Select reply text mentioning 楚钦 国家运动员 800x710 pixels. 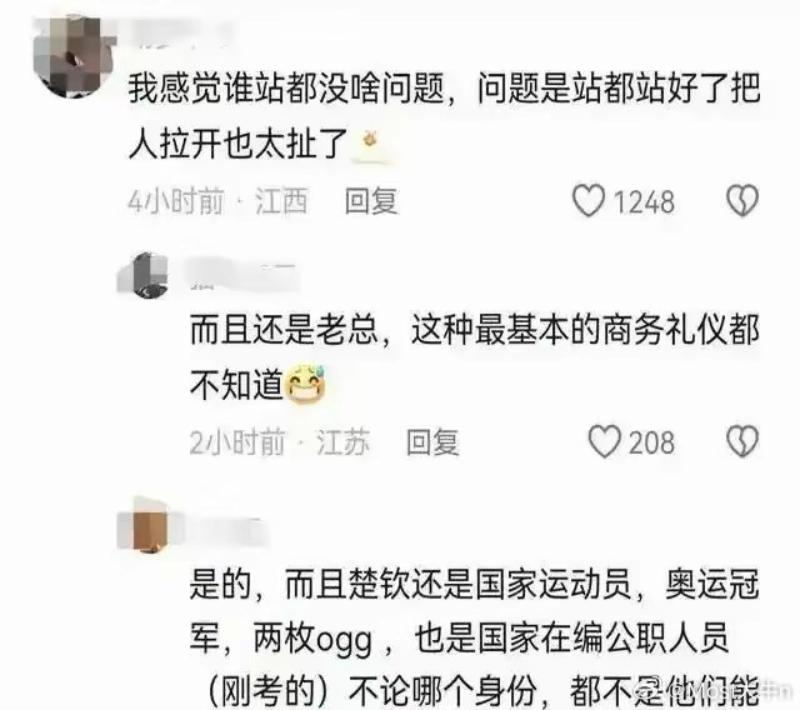coord(474,638)
